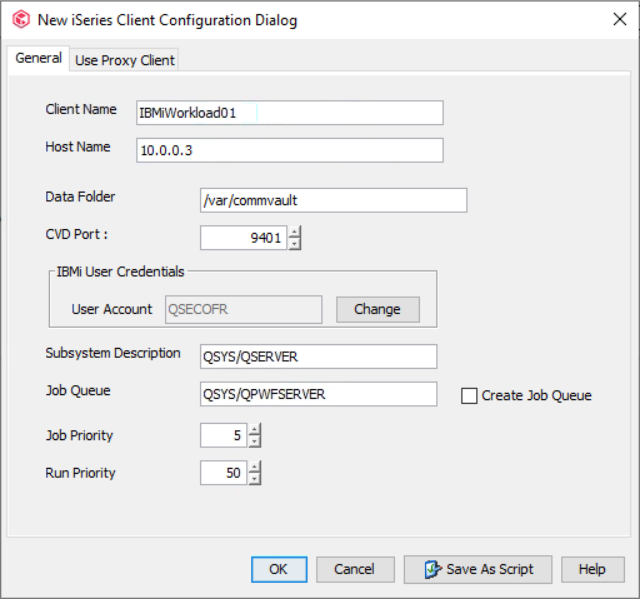Click the Save As Script button
640x599 pixels.
coord(478,569)
